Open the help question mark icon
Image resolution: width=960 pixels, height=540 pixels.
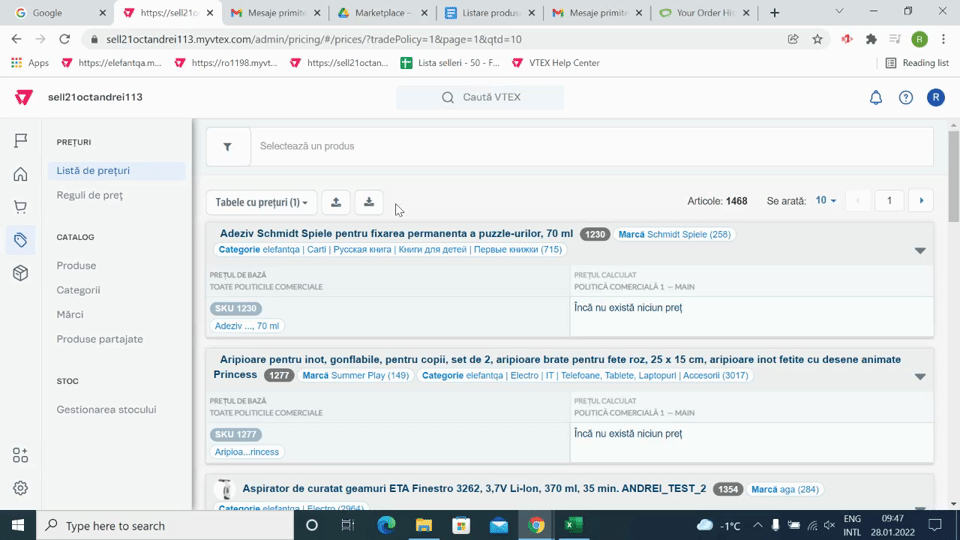(x=906, y=98)
